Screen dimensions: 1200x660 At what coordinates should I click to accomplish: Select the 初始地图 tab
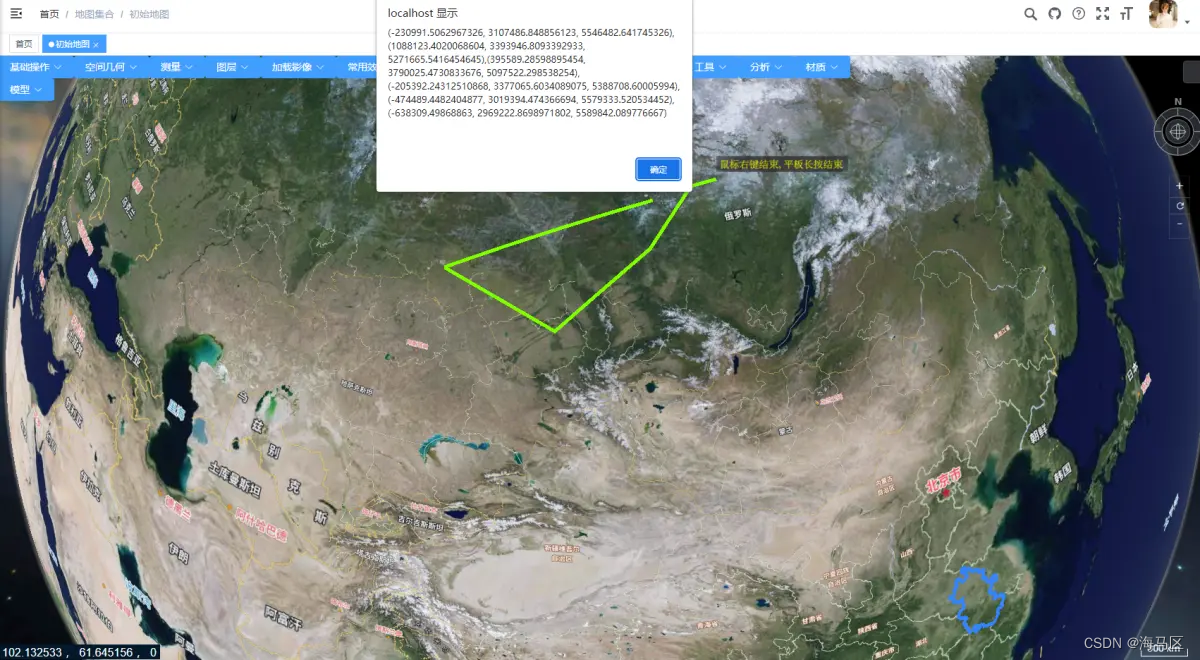[72, 44]
